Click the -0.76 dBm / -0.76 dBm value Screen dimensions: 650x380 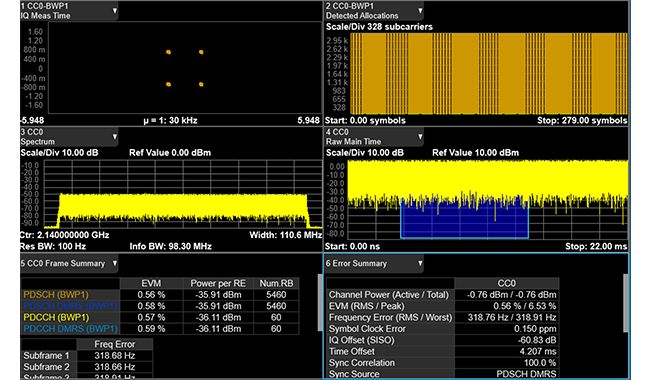click(512, 295)
